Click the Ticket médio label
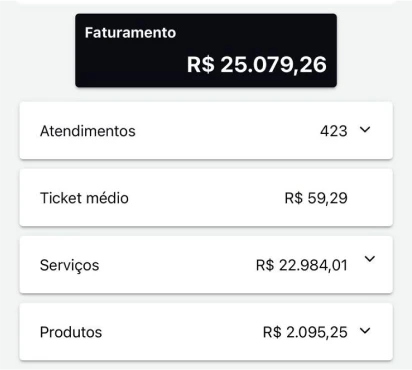This screenshot has height=370, width=412. [84, 198]
